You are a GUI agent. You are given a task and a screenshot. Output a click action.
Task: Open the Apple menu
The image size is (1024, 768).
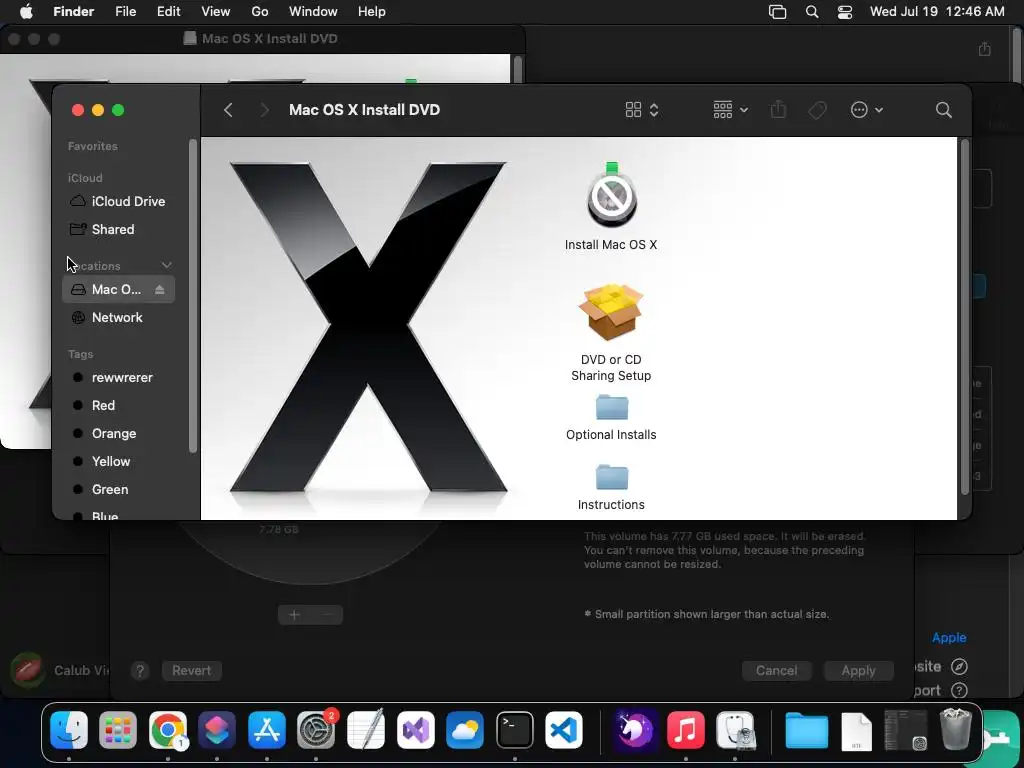pyautogui.click(x=26, y=12)
